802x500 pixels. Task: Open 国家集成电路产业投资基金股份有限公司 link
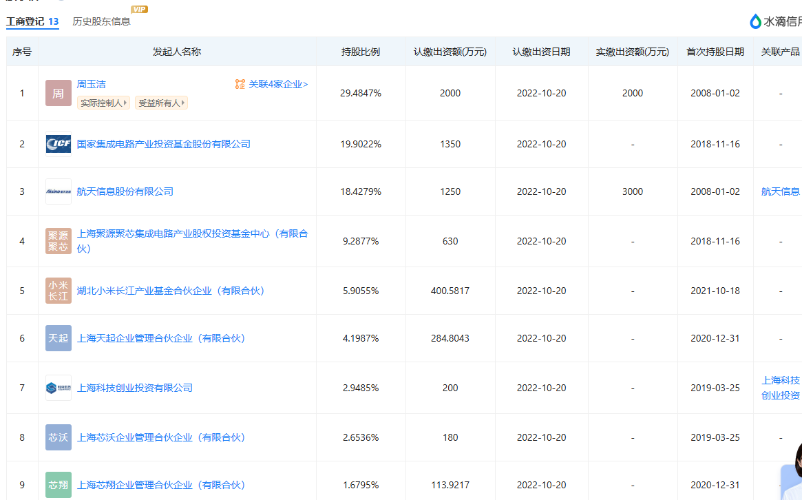(x=164, y=144)
